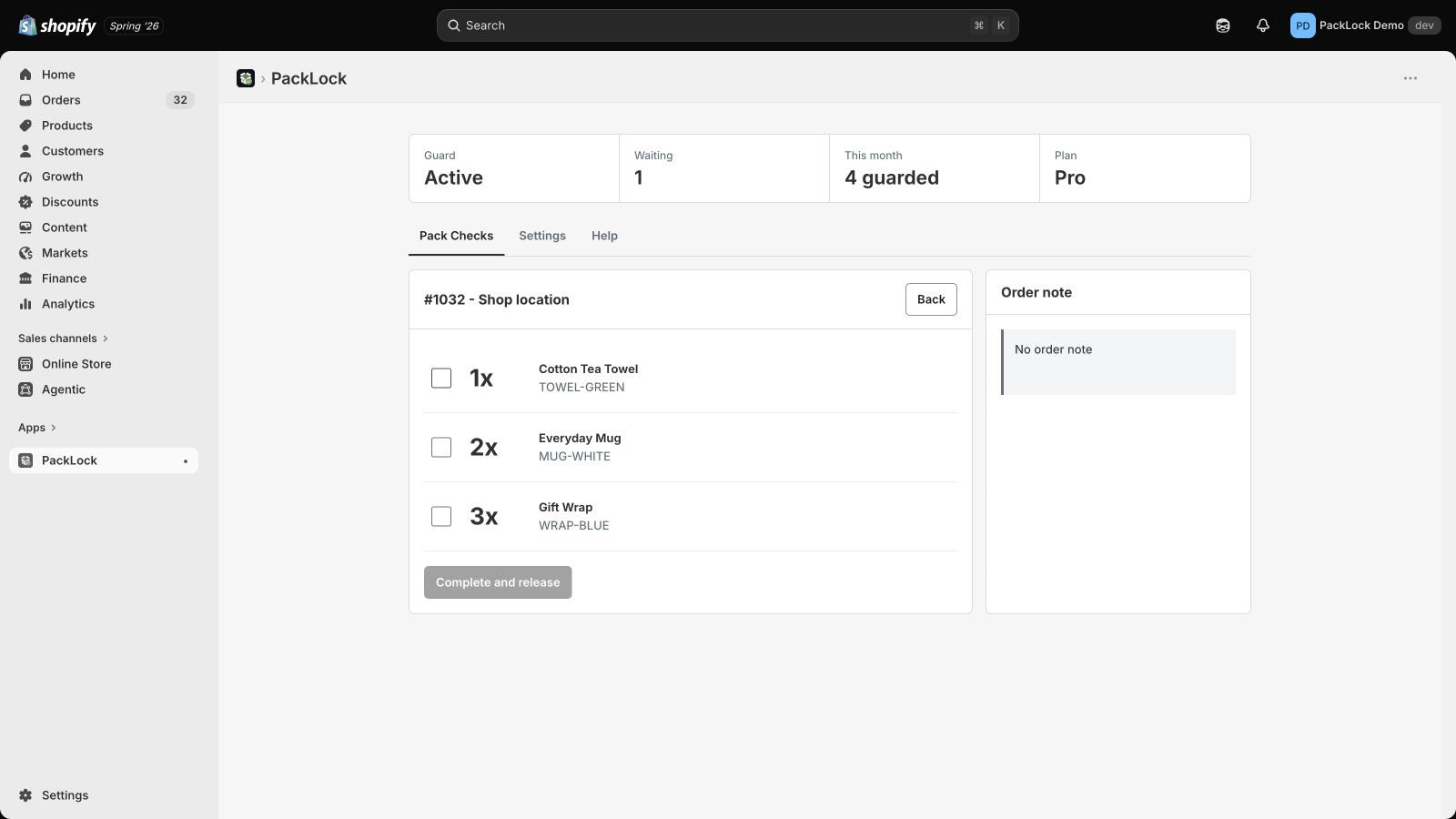The image size is (1456, 819).
Task: Open the PackLock Demo account menu
Action: tap(1365, 25)
